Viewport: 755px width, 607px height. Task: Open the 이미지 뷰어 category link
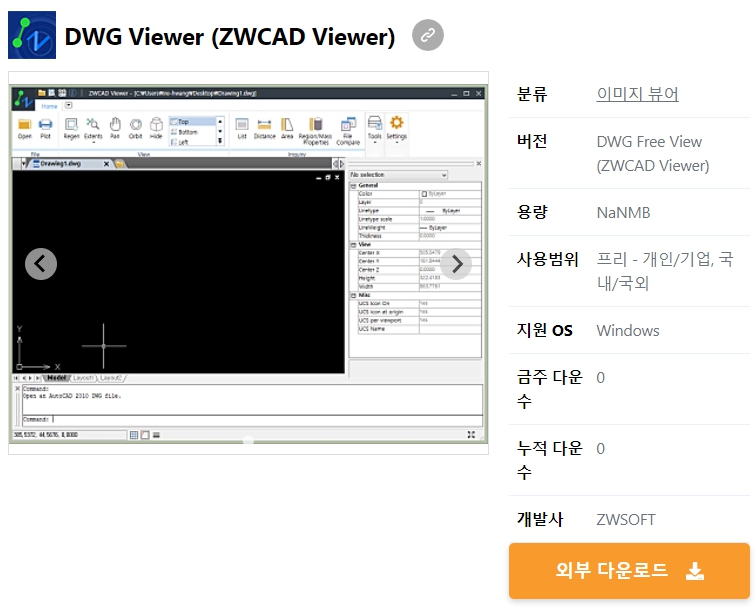click(x=638, y=94)
